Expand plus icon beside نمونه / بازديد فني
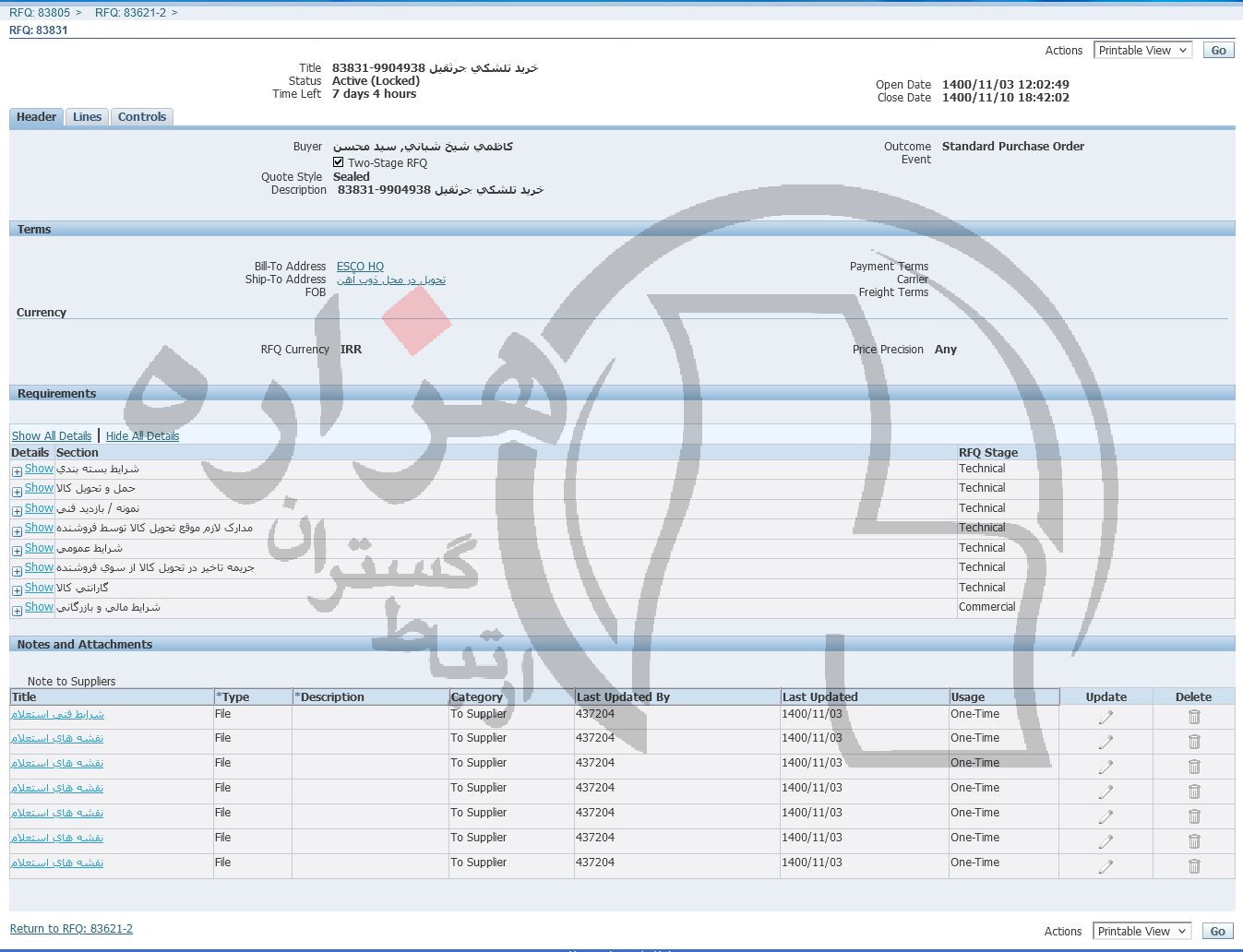Screen dimensions: 1243x952 tap(17, 511)
